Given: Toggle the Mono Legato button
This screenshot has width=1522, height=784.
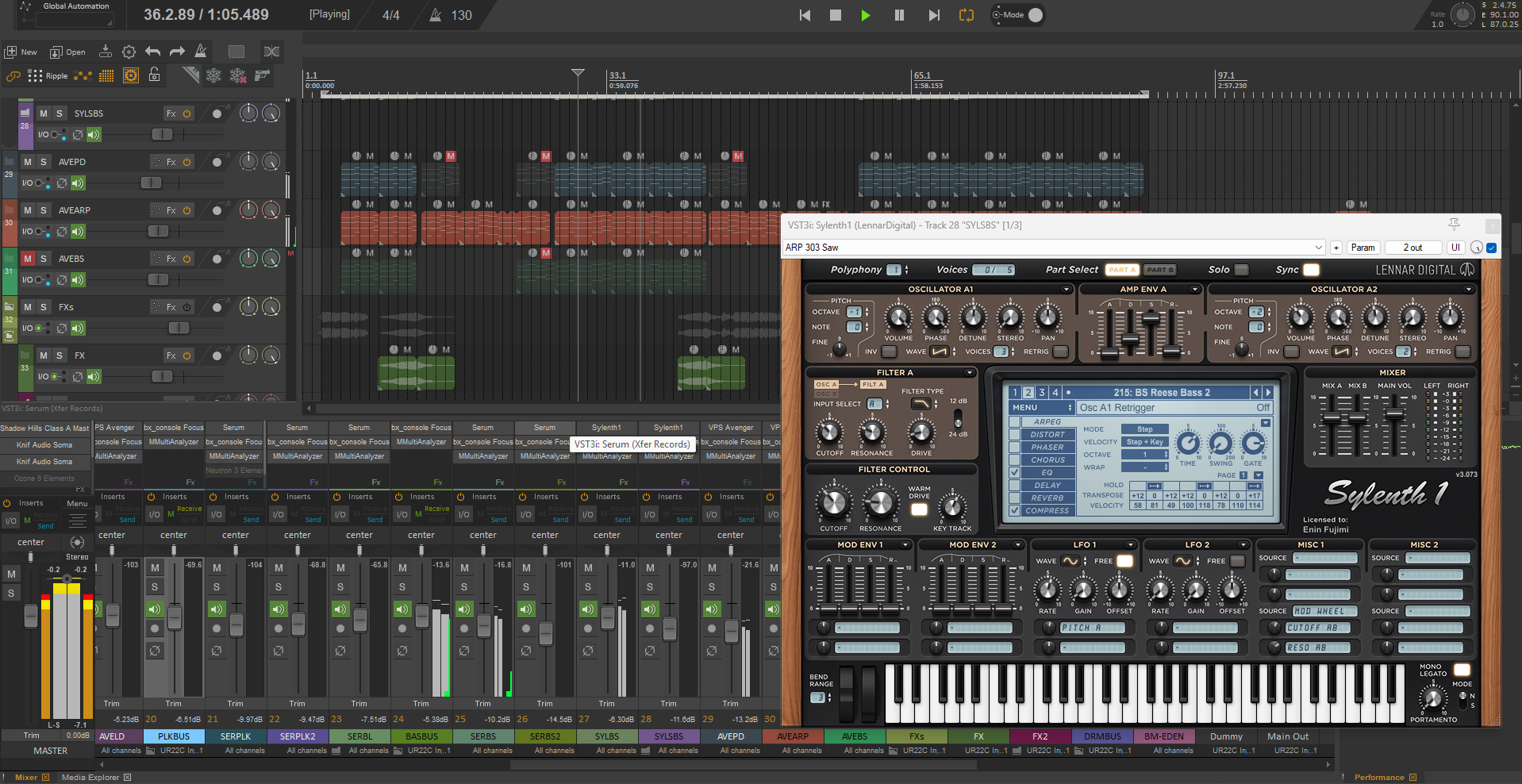Looking at the screenshot, I should pos(1462,671).
